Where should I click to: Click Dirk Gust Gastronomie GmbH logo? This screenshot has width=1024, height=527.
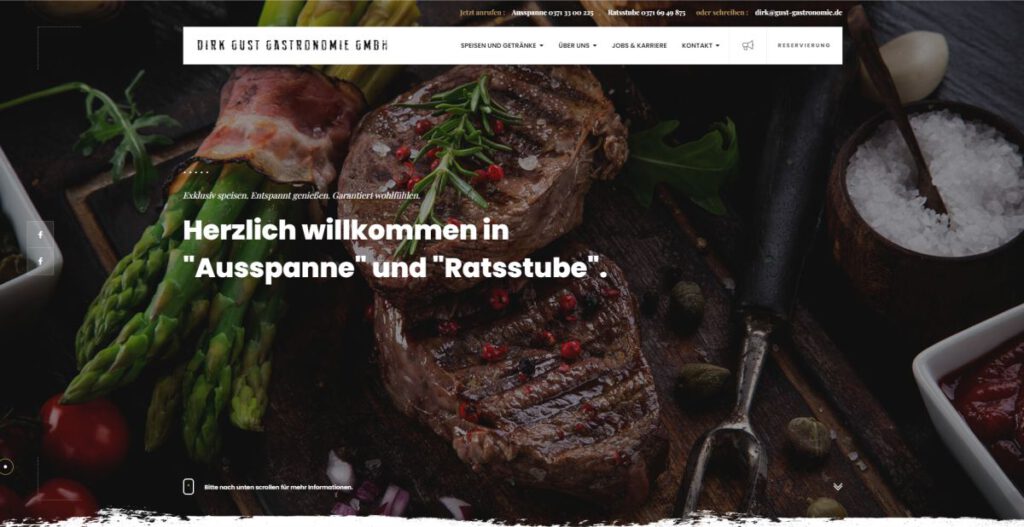293,46
